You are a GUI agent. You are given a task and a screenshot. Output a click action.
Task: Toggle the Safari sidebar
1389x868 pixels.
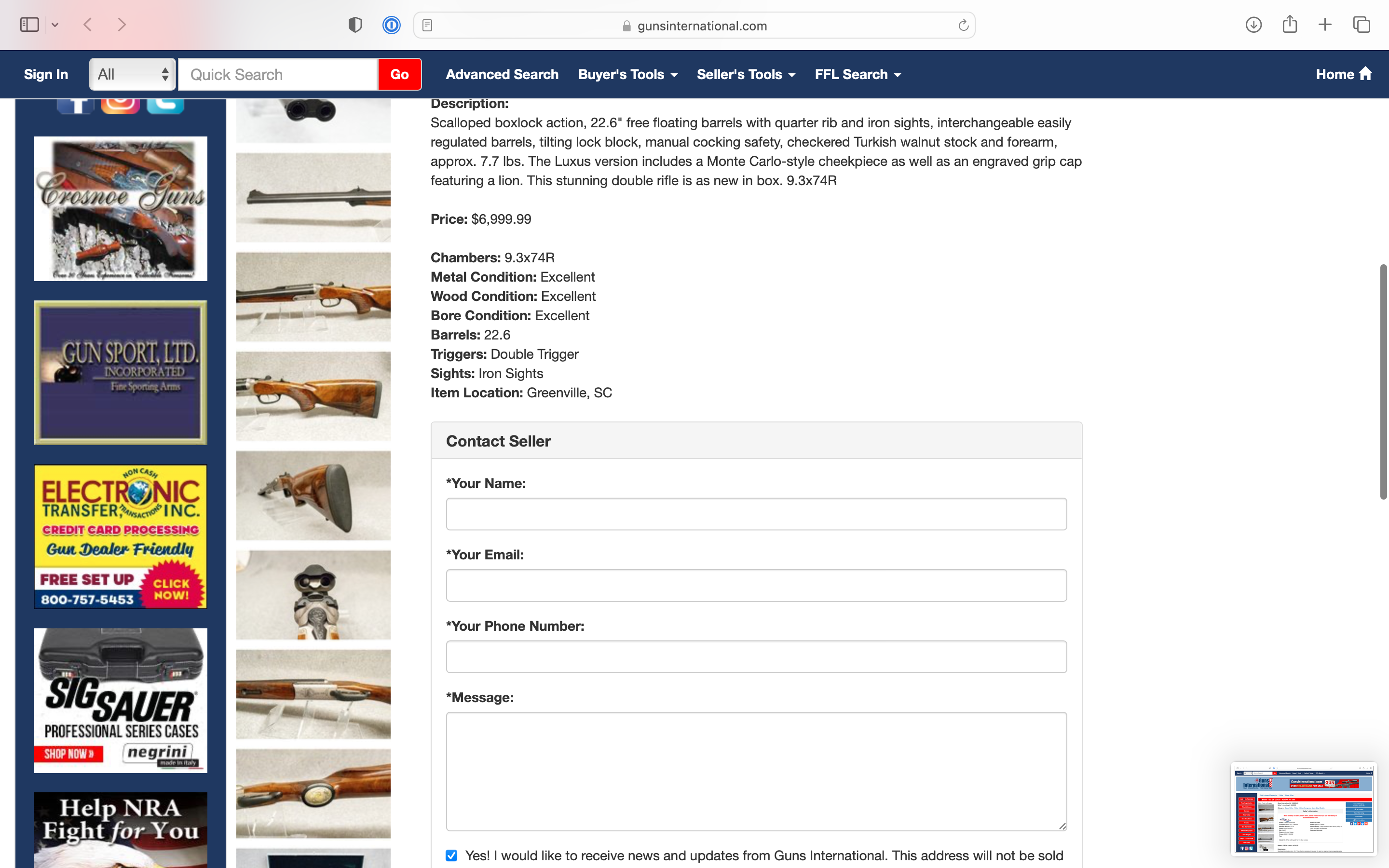click(29, 25)
